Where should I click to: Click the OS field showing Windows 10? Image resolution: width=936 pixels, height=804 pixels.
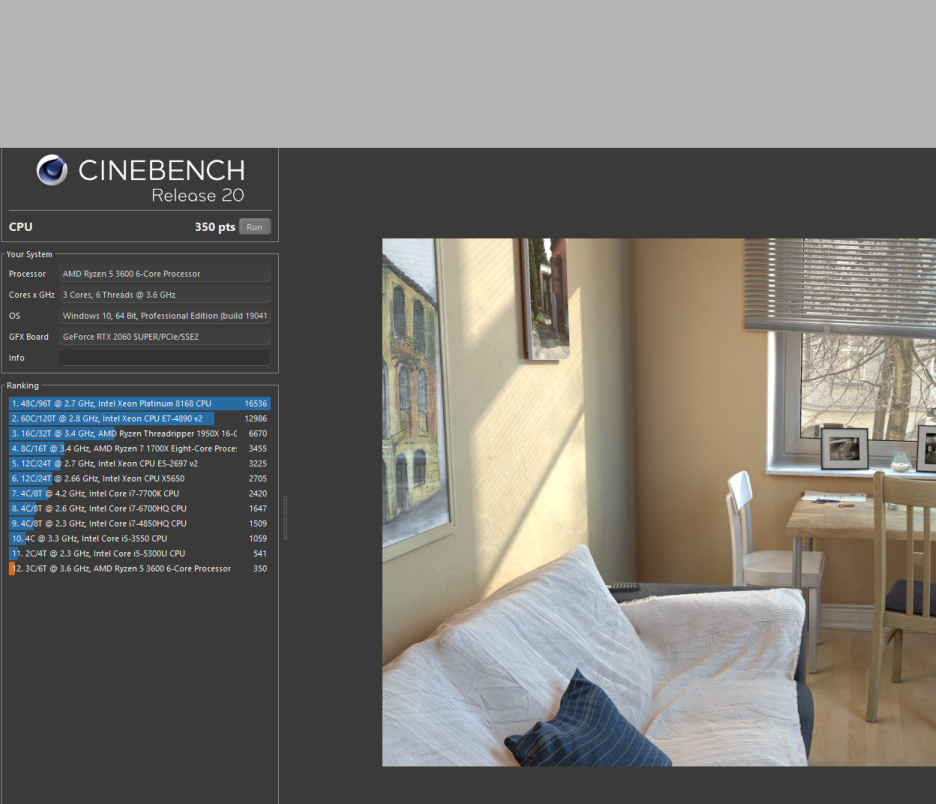pos(165,315)
